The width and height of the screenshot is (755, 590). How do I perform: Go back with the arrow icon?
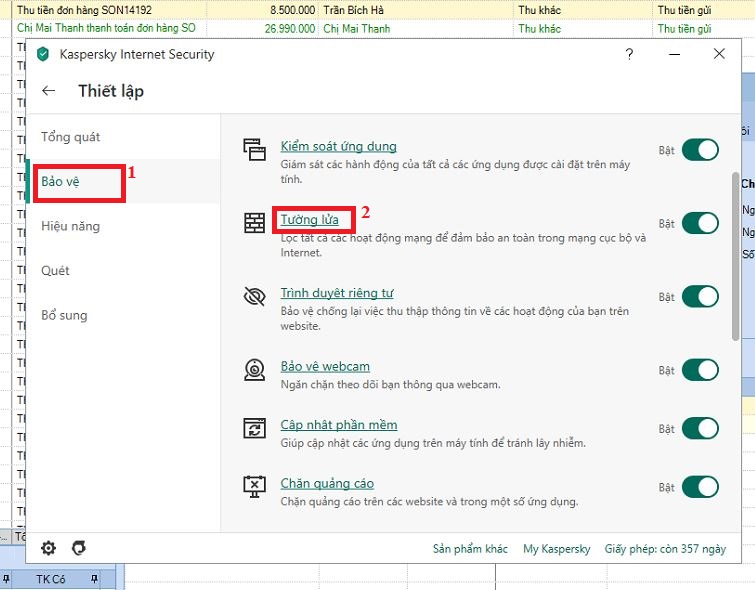(49, 91)
